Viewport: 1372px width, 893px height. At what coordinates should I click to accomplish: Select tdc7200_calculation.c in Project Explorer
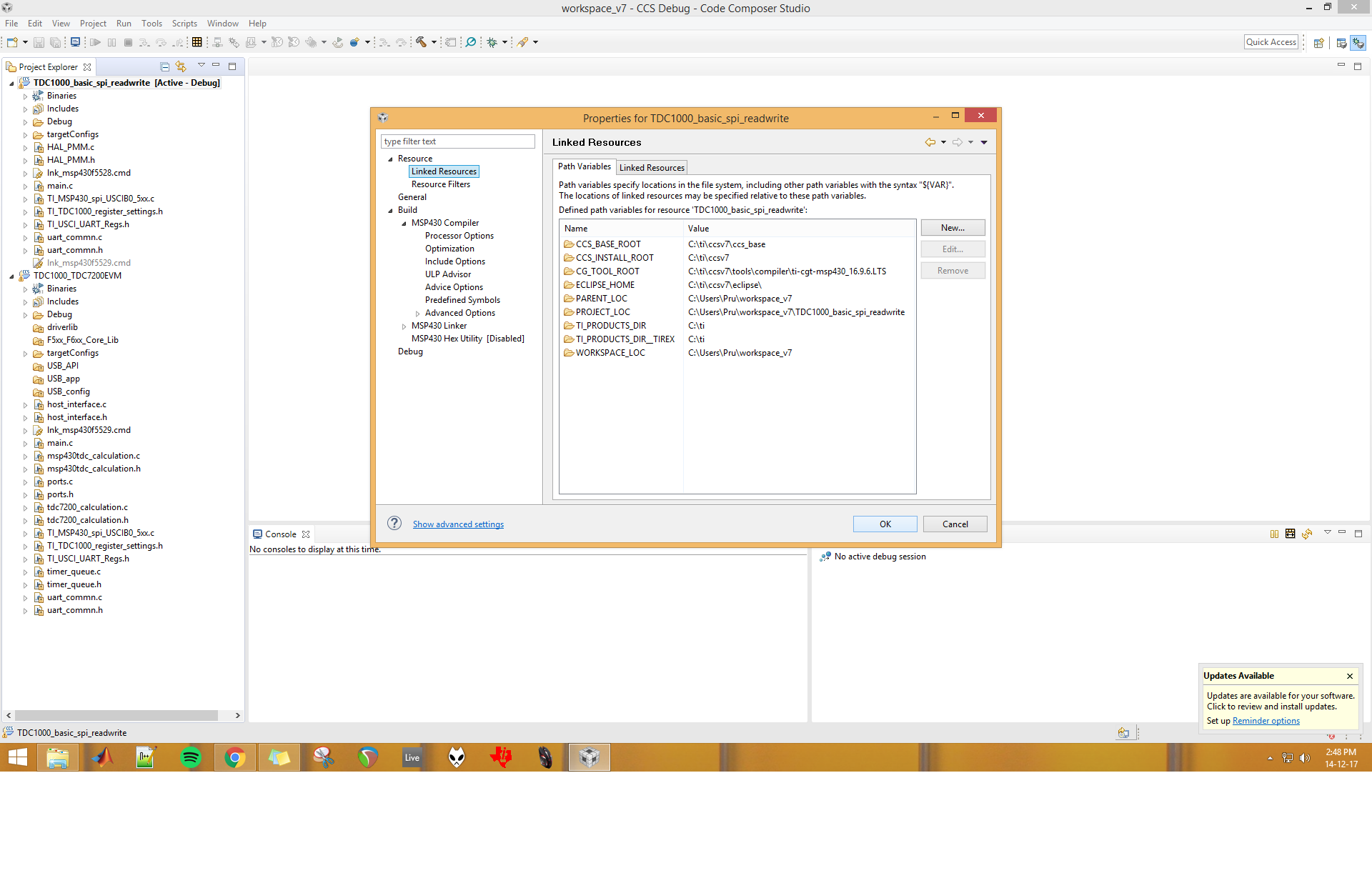coord(87,507)
